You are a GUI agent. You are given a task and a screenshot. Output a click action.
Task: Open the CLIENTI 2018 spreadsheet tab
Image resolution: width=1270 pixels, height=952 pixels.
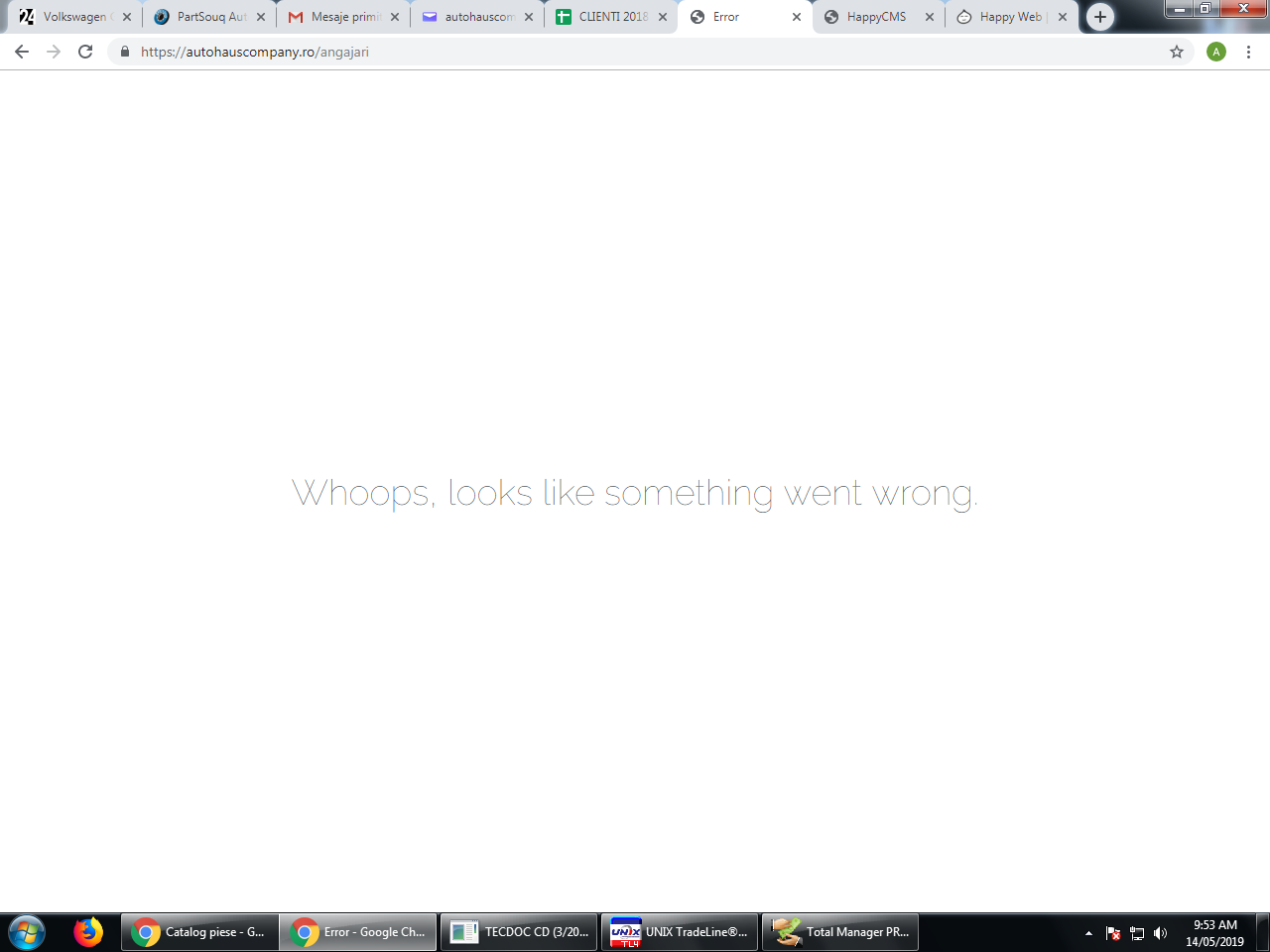(x=612, y=17)
